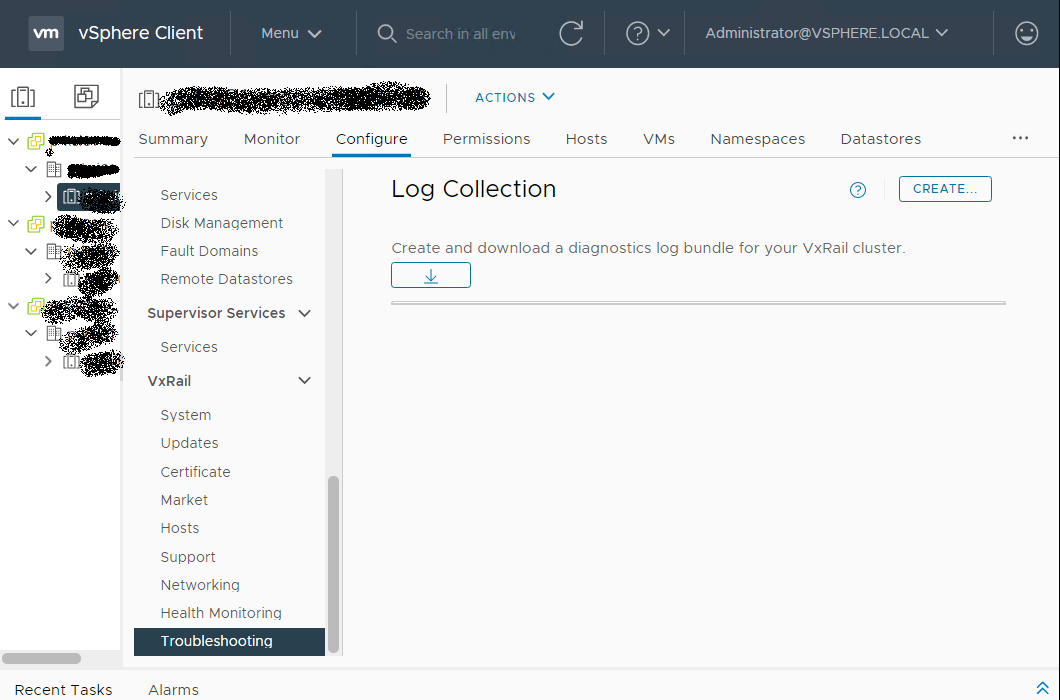1060x700 pixels.
Task: Click the search magnifier icon
Action: (x=386, y=33)
